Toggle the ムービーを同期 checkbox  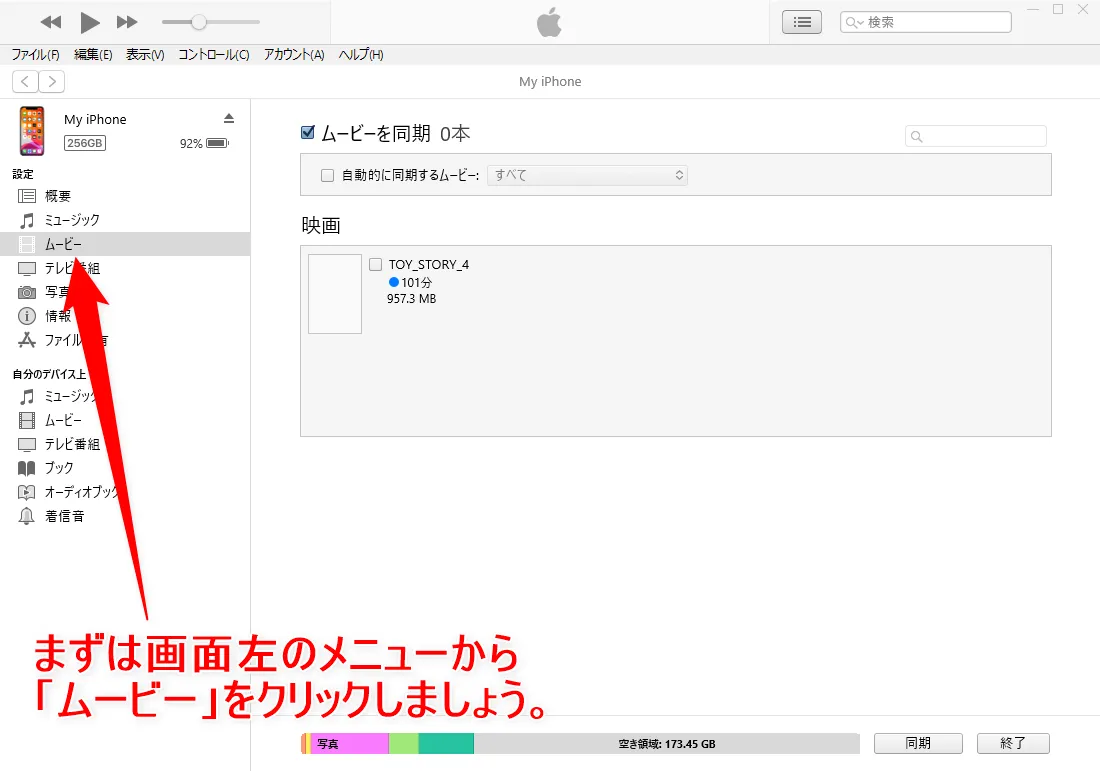point(307,132)
